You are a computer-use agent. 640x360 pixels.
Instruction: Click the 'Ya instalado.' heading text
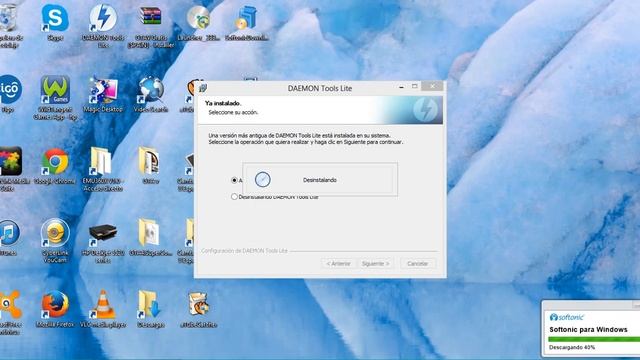click(223, 103)
